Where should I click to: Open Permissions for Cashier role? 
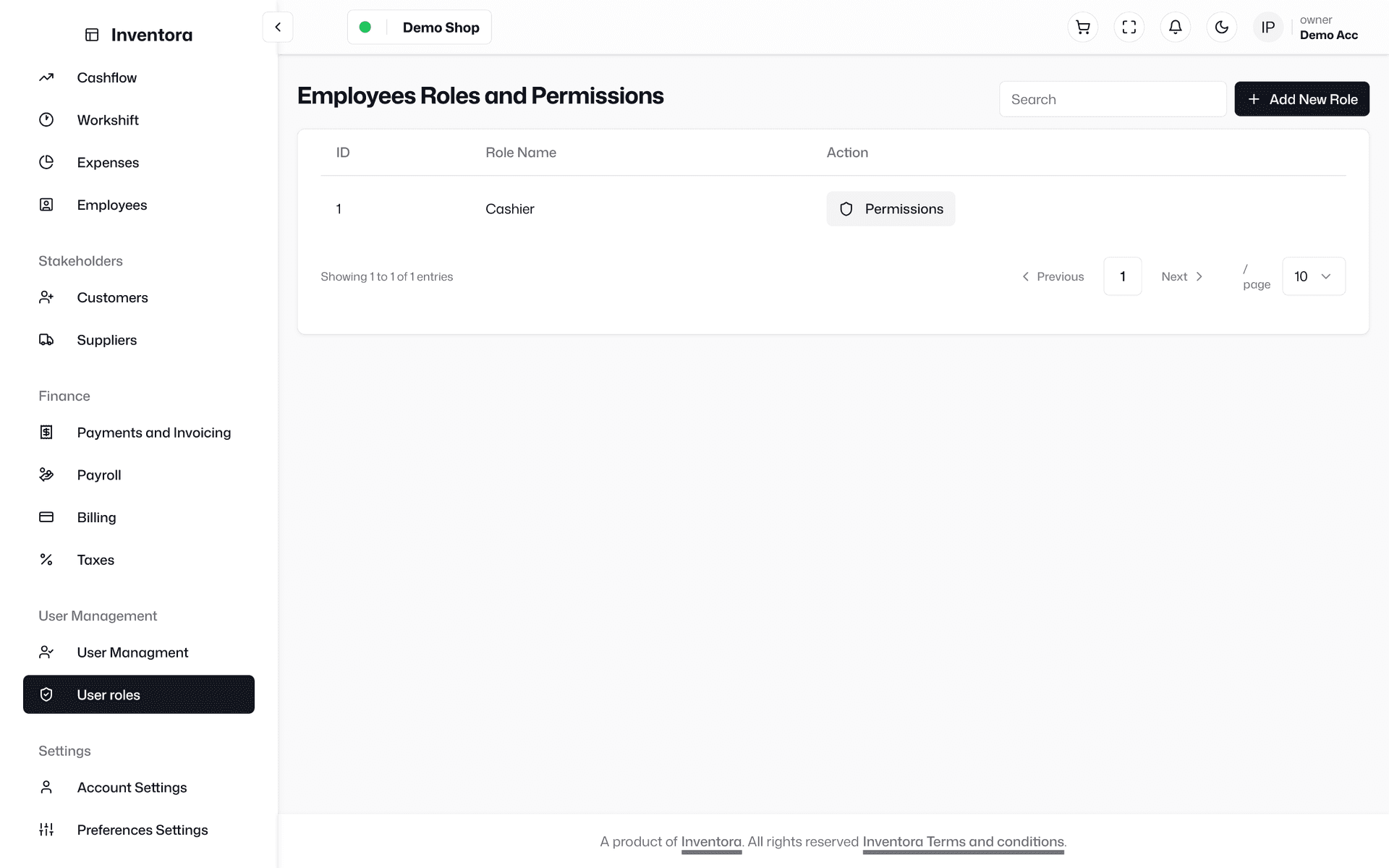(x=891, y=209)
